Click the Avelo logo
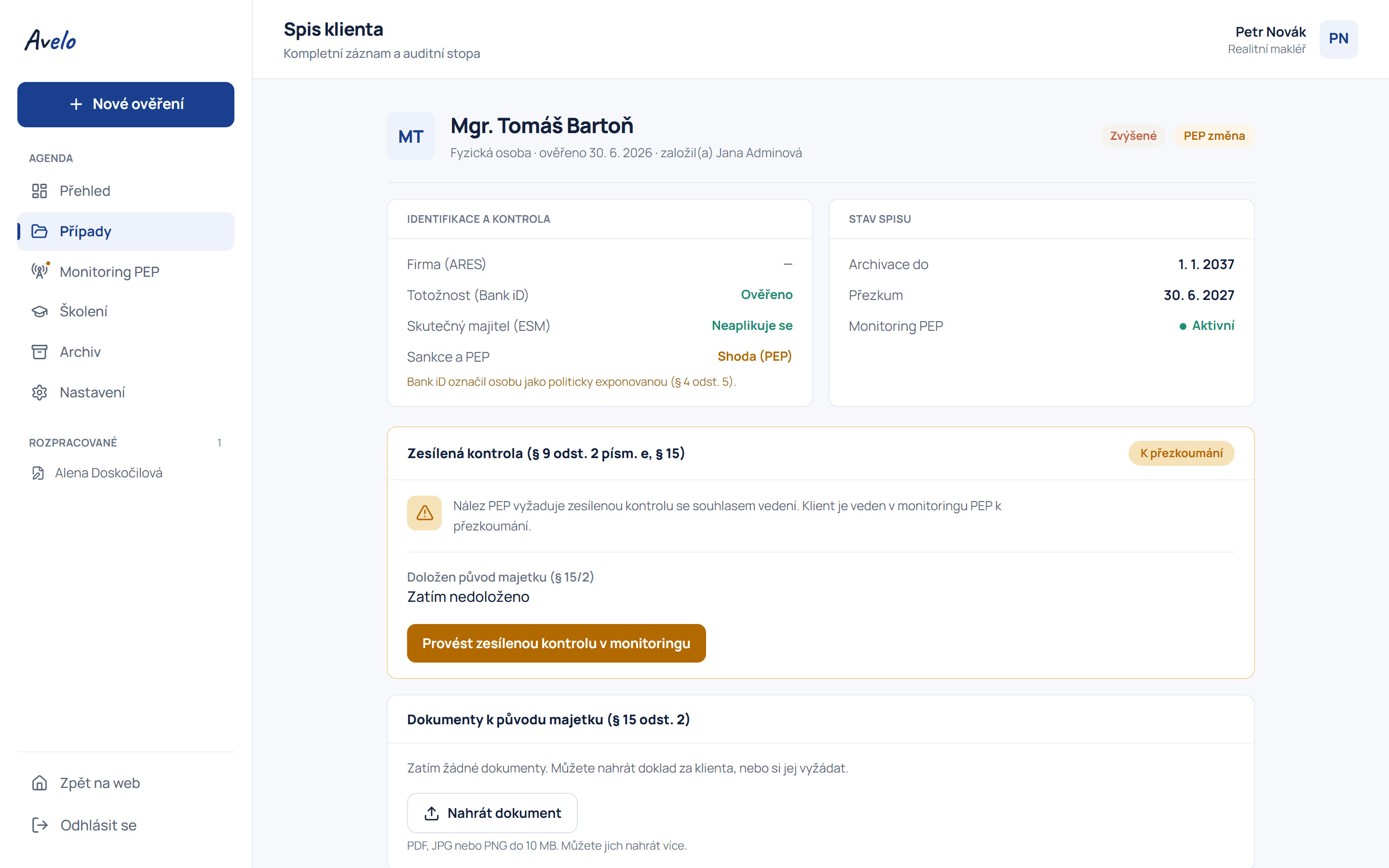This screenshot has width=1389, height=868. pos(51,40)
